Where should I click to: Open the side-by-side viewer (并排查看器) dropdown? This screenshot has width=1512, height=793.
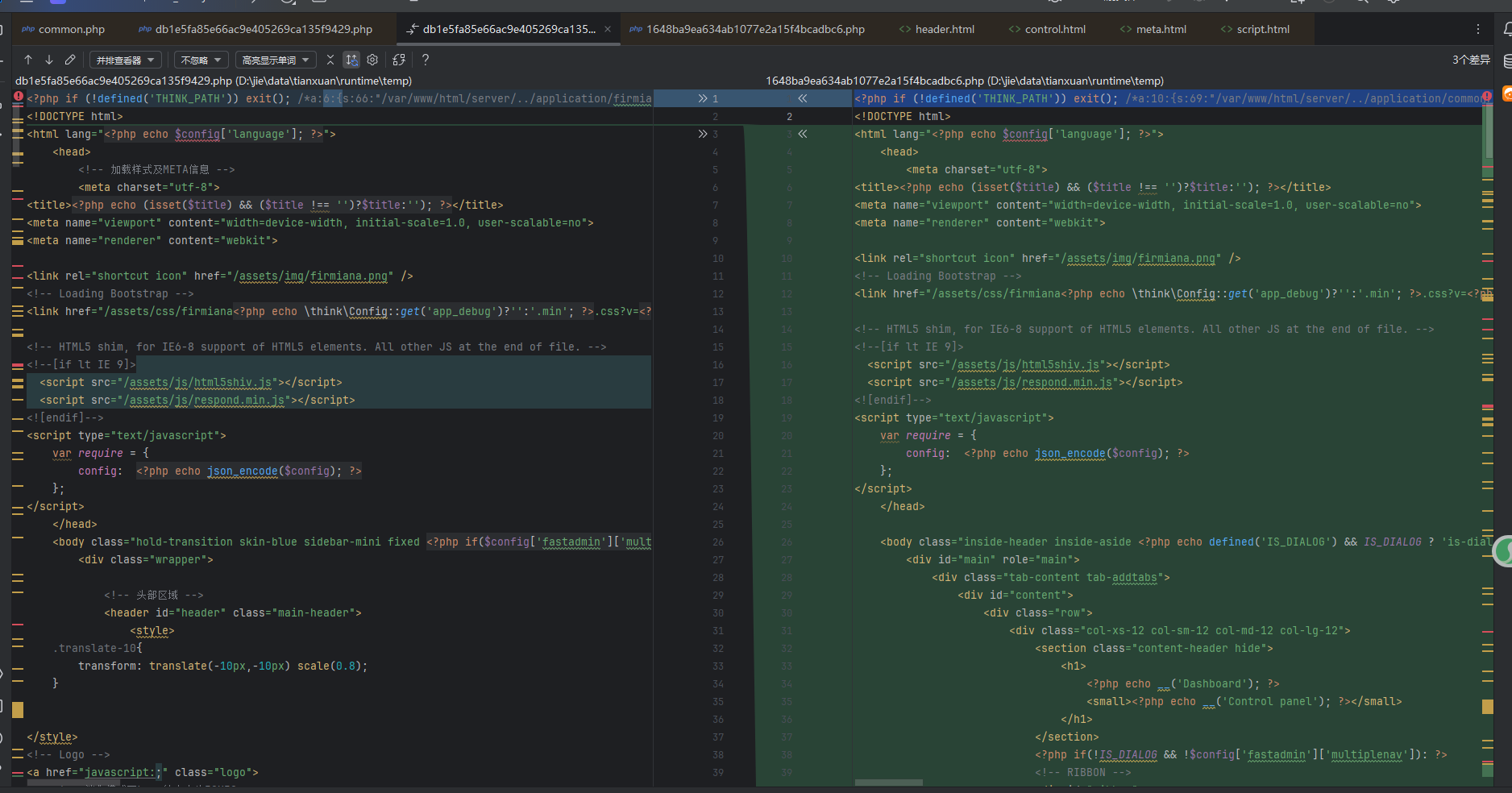pyautogui.click(x=126, y=60)
